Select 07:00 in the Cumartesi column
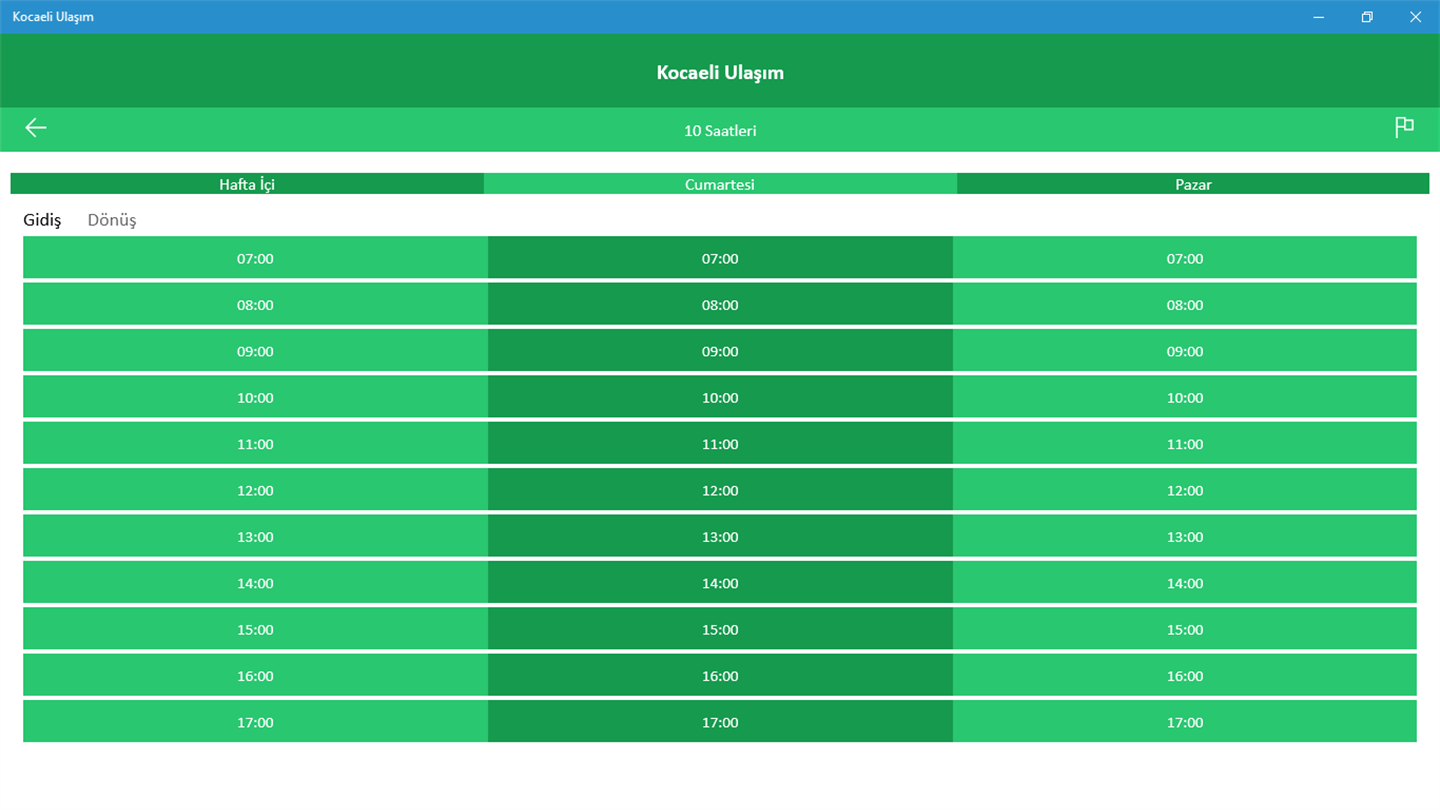This screenshot has width=1440, height=810. coord(720,258)
